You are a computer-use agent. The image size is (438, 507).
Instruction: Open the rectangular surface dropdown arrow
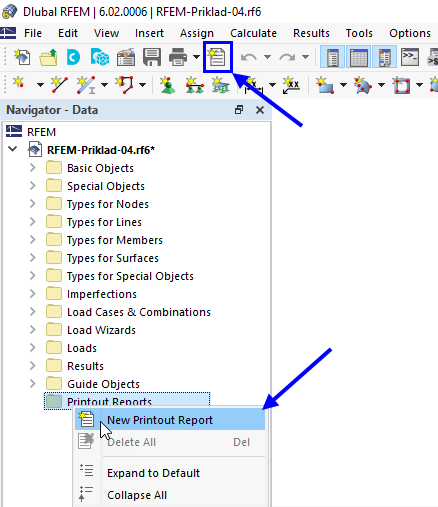click(x=343, y=85)
